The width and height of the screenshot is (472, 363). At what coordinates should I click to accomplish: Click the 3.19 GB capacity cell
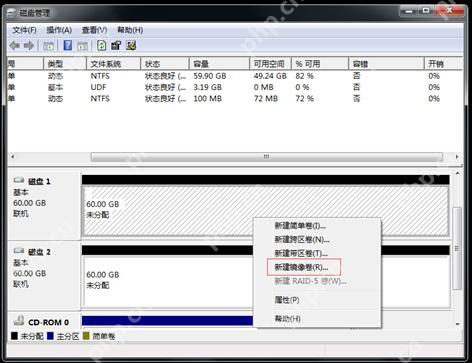click(207, 87)
